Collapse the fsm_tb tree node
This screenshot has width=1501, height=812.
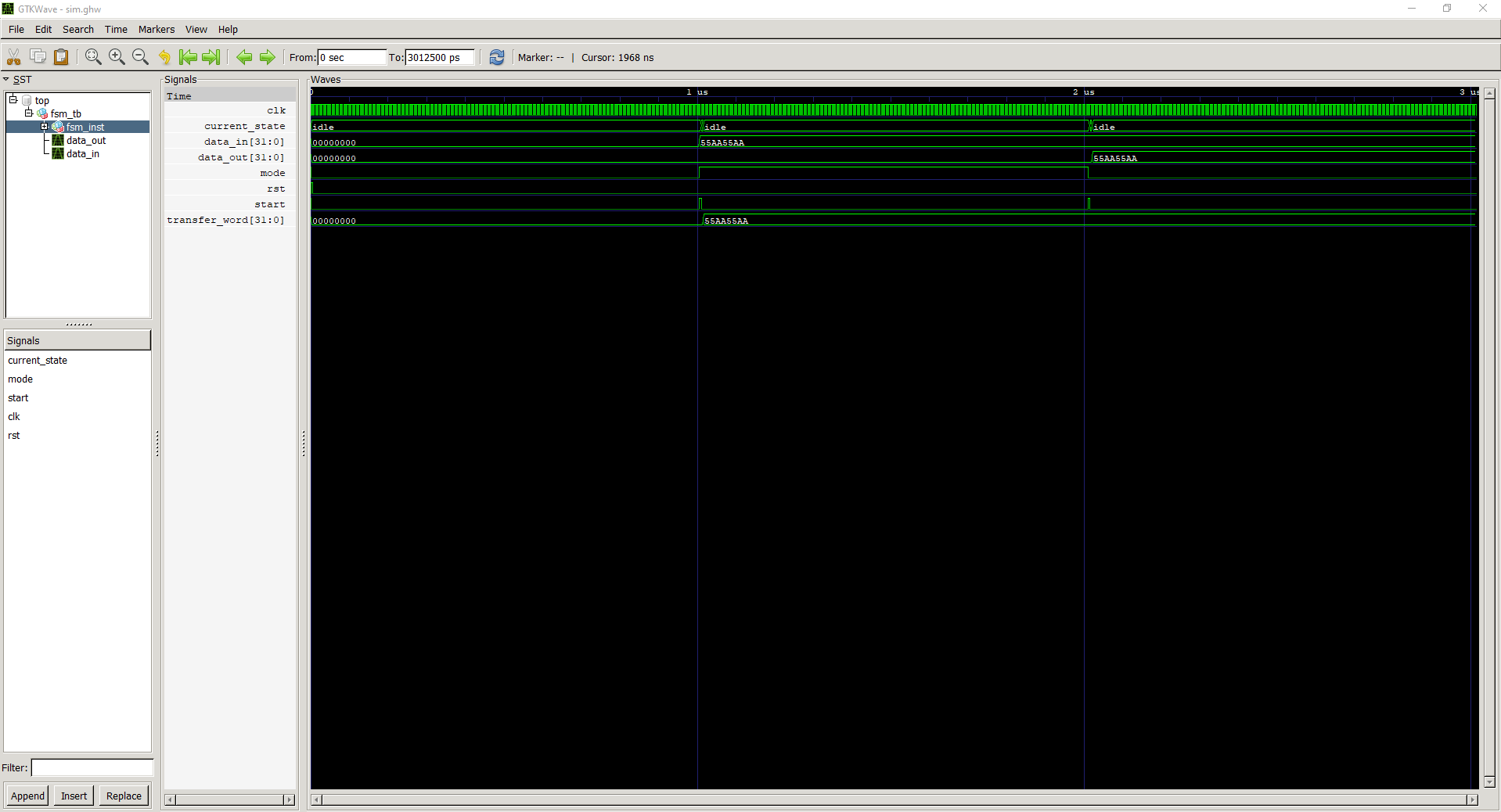pyautogui.click(x=29, y=113)
